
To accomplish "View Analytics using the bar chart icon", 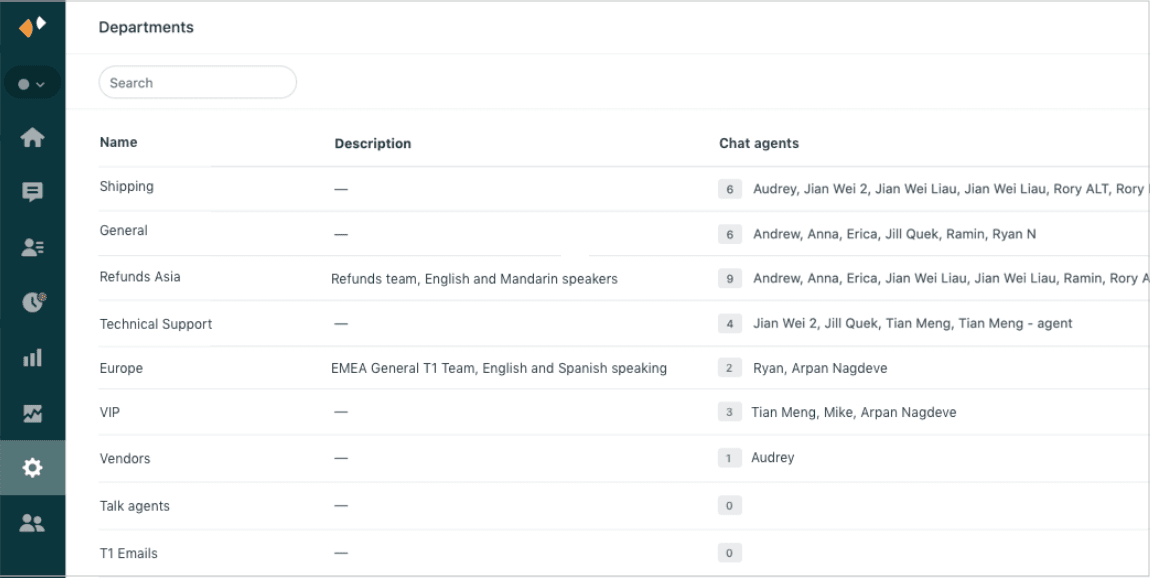I will point(31,356).
